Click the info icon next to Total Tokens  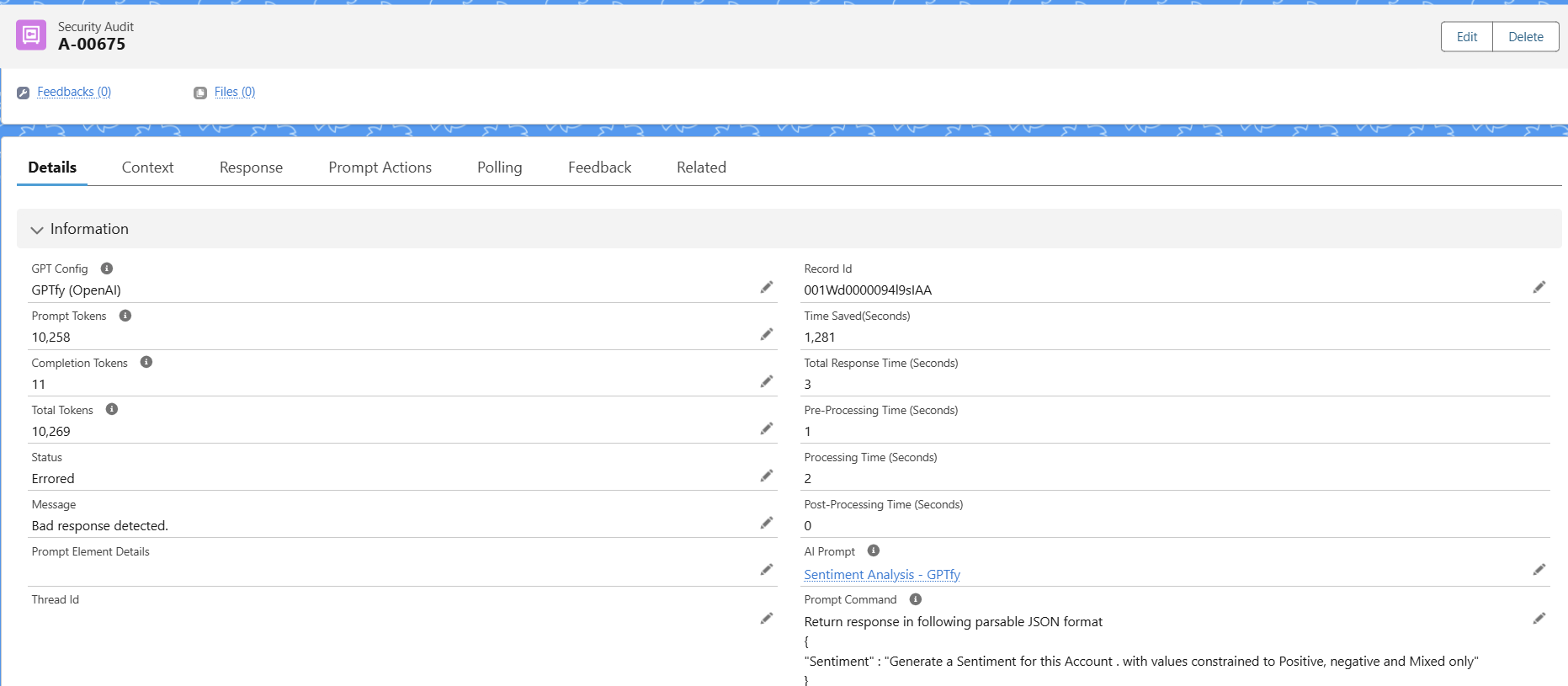[x=112, y=409]
